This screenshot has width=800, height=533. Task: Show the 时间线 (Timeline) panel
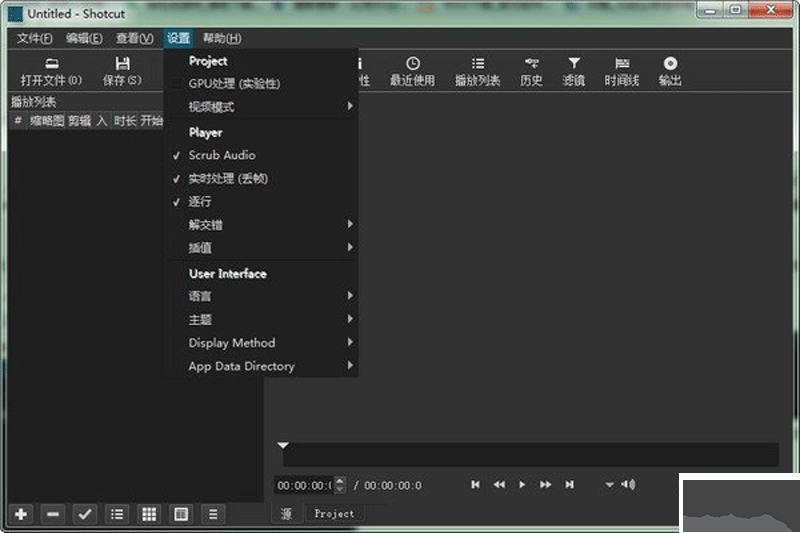coord(621,71)
